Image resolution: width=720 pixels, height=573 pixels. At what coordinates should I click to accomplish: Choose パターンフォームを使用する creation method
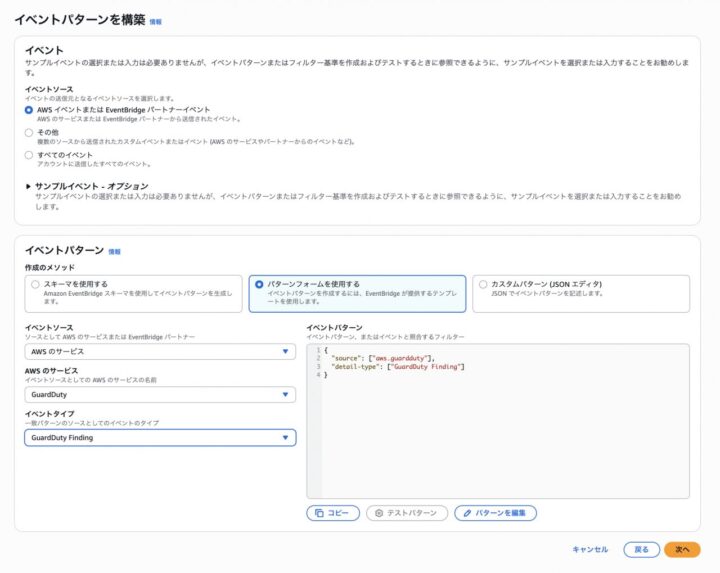pos(260,284)
